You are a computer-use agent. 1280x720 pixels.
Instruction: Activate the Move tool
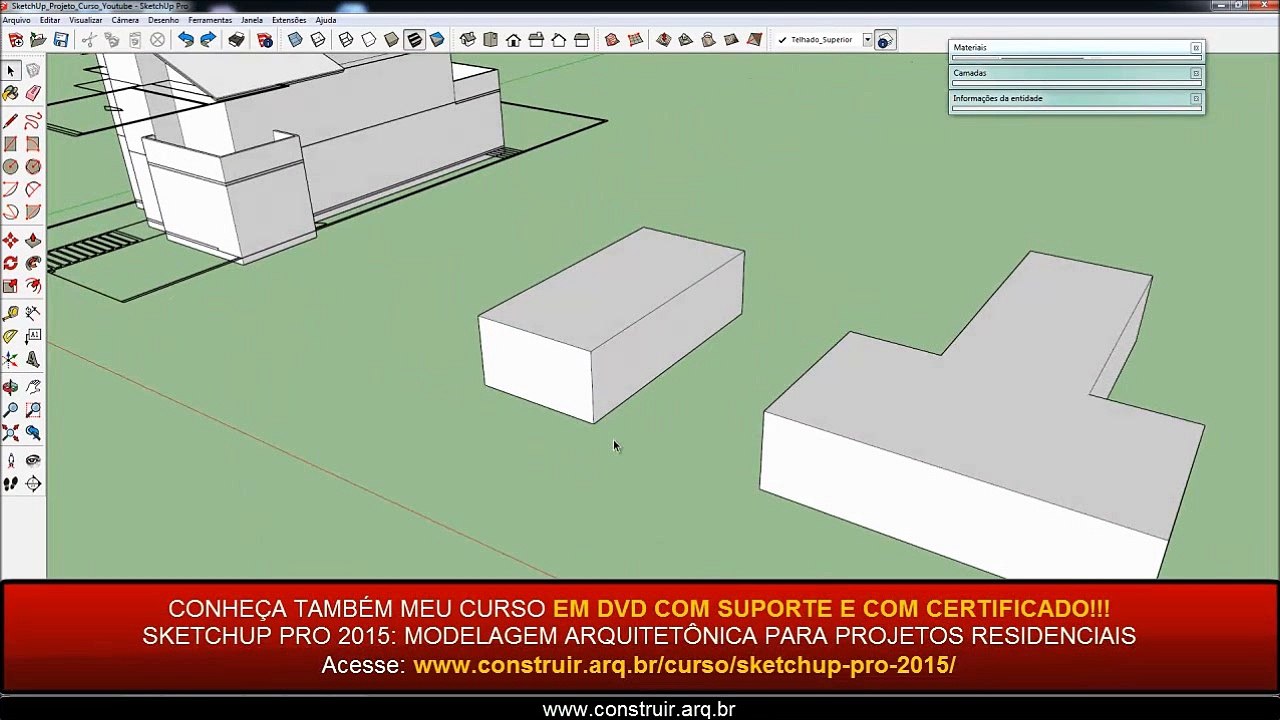pyautogui.click(x=10, y=240)
